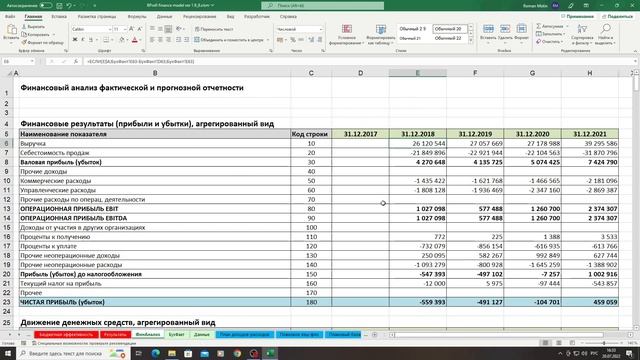This screenshot has width=640, height=360.
Task: Click the new sheet plus icon
Action: click(x=375, y=335)
